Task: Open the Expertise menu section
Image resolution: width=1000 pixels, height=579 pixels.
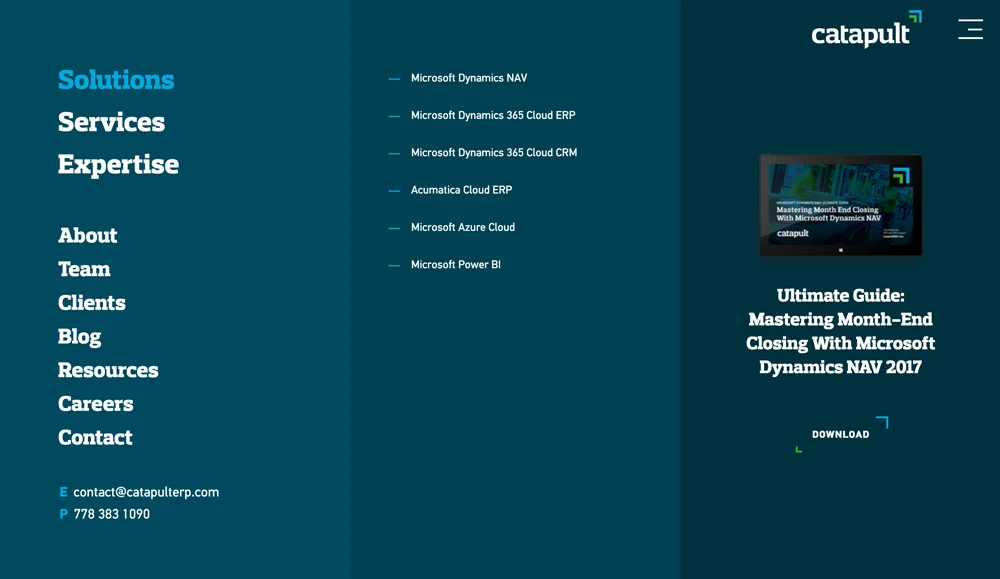Action: pos(119,165)
